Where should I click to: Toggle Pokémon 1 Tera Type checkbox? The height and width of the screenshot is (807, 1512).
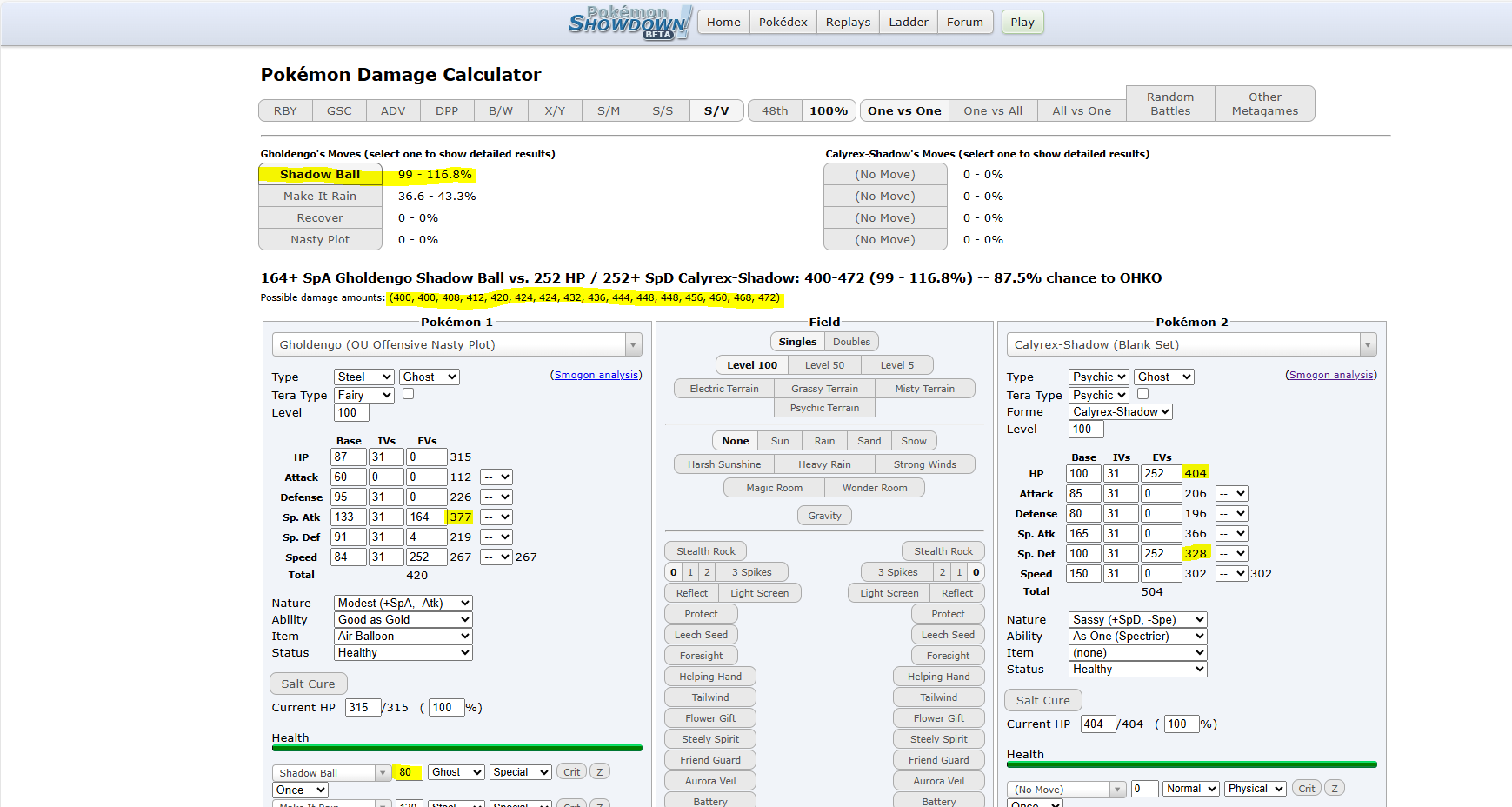(x=408, y=394)
